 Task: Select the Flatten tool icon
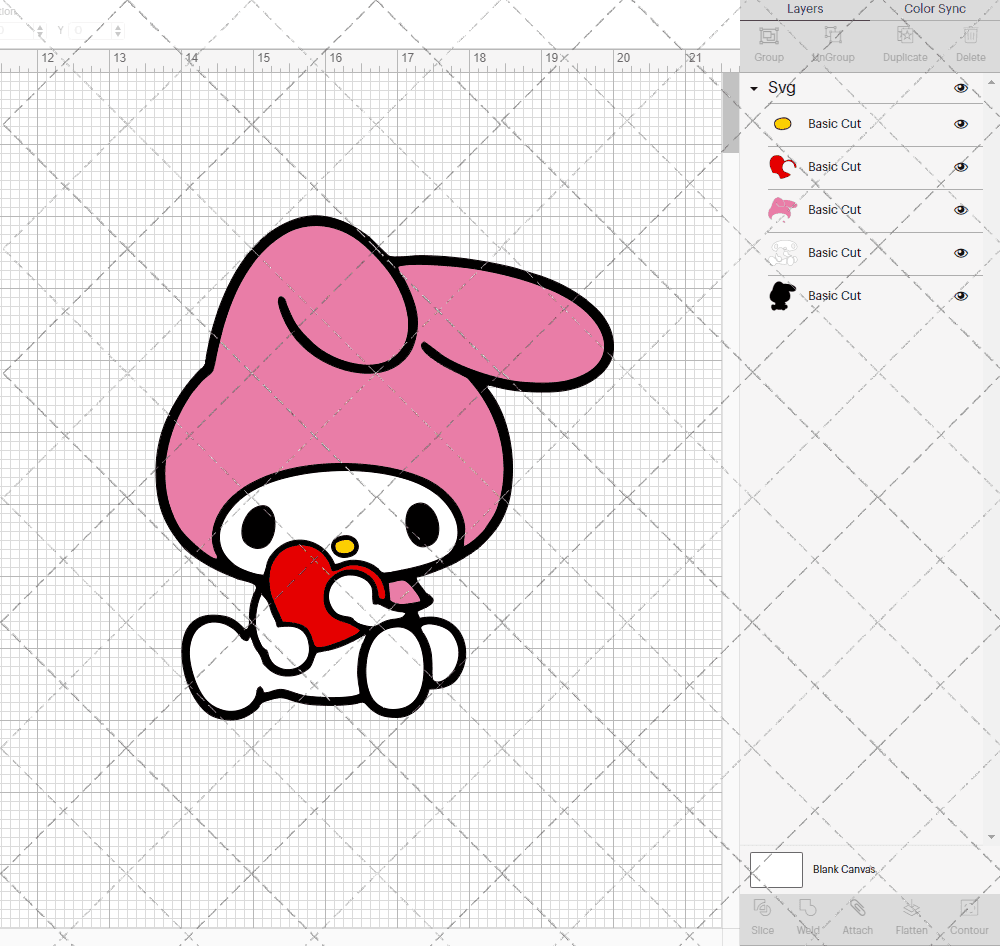911,908
